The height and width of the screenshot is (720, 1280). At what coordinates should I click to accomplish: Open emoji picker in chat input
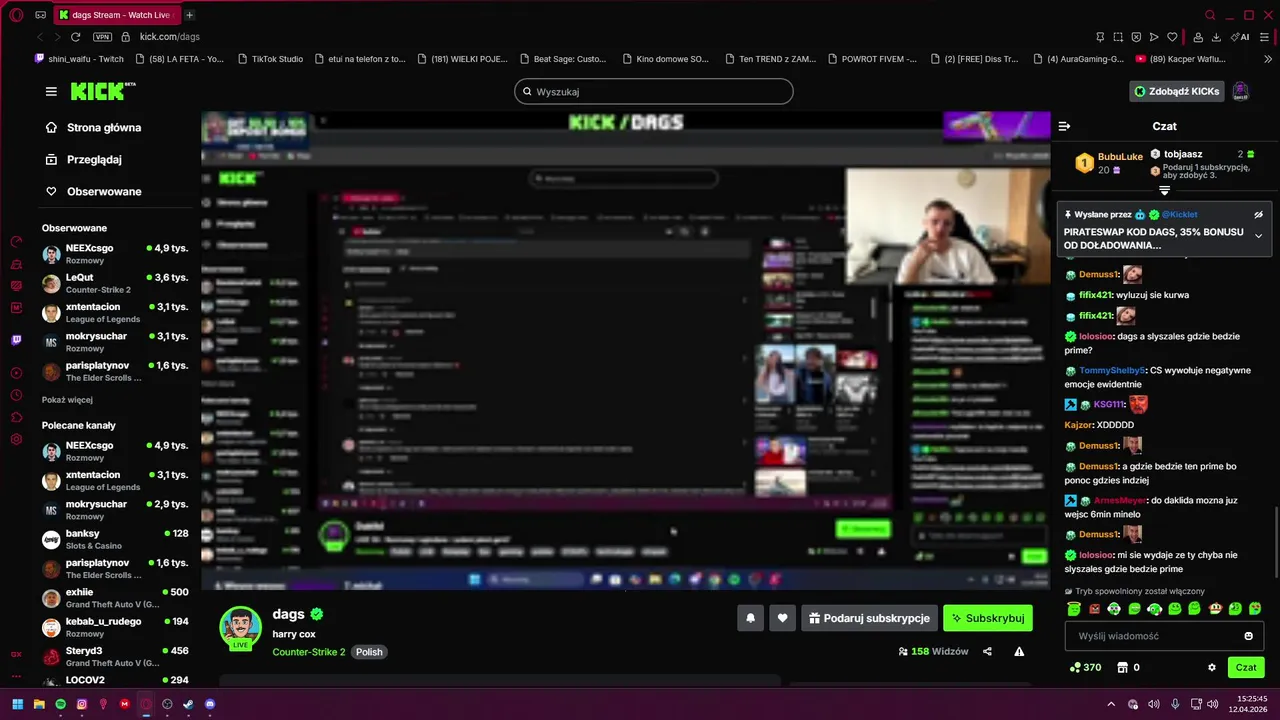point(1248,636)
